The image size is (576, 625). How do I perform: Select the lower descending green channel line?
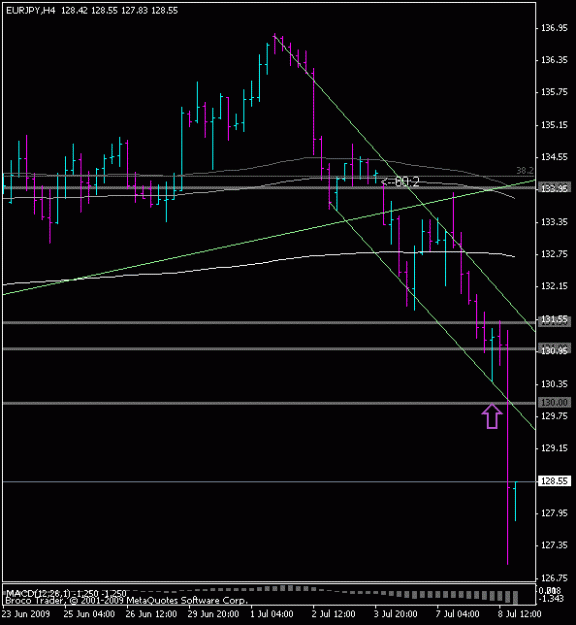point(431,313)
